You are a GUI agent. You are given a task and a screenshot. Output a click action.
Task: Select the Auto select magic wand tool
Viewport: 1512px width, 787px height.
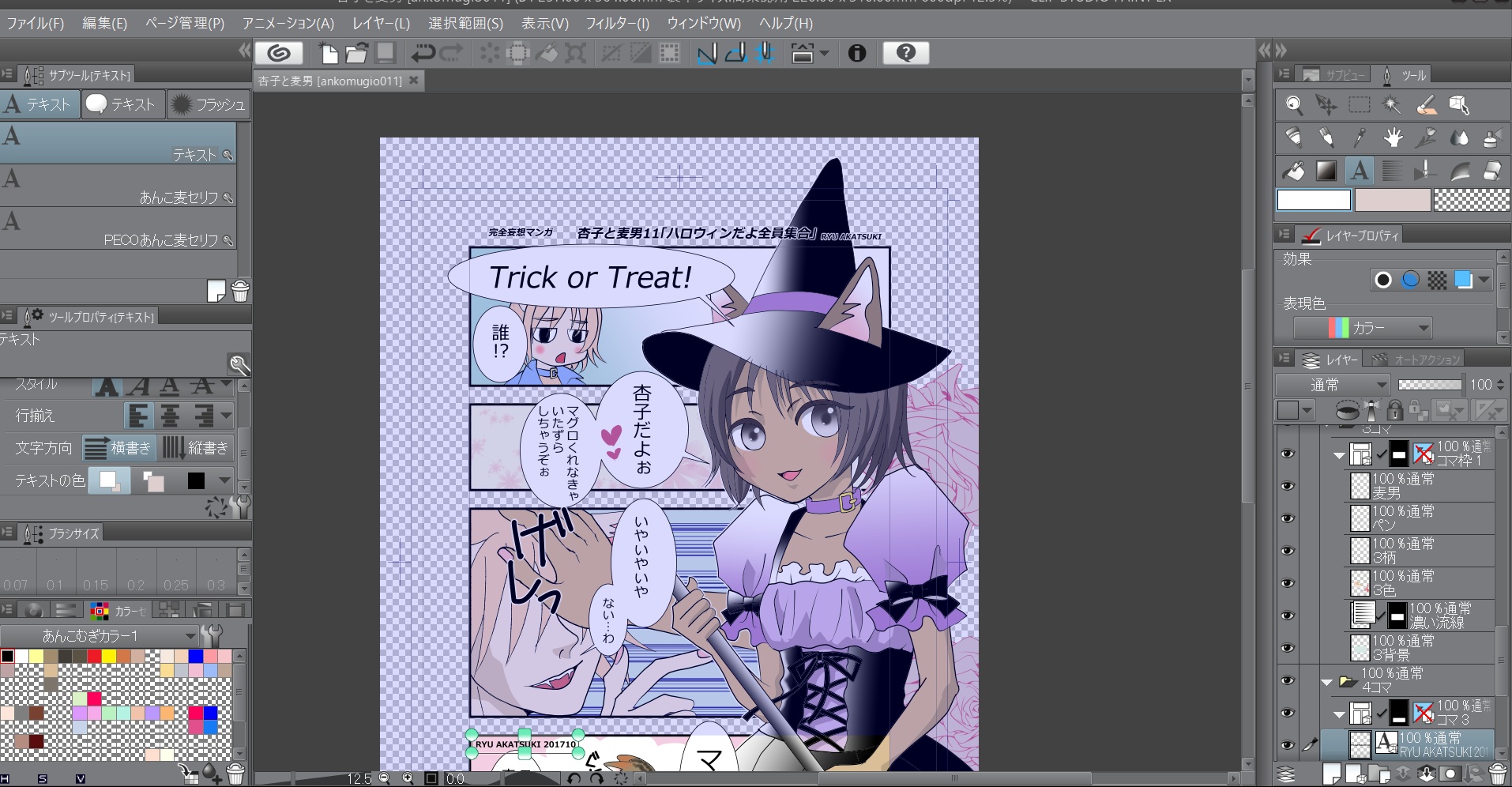pyautogui.click(x=1392, y=104)
